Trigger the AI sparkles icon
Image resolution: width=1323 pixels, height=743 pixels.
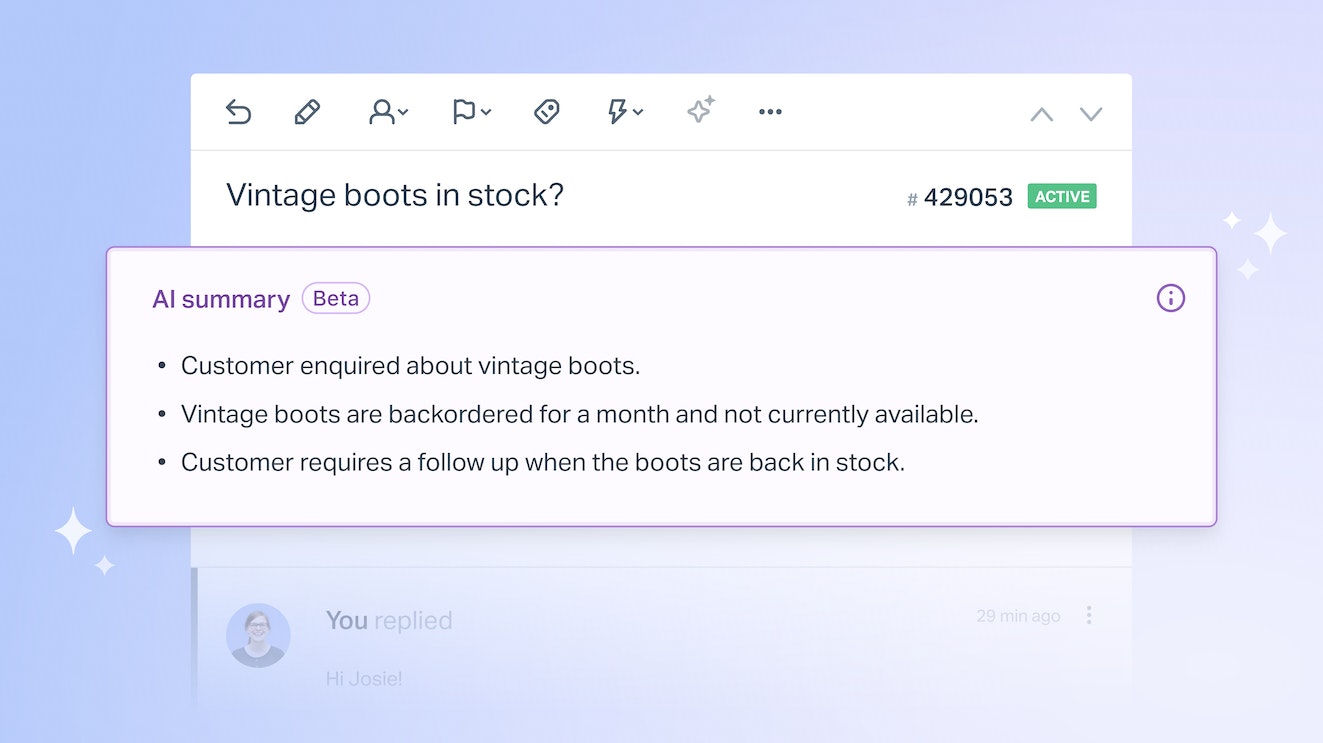click(x=699, y=112)
